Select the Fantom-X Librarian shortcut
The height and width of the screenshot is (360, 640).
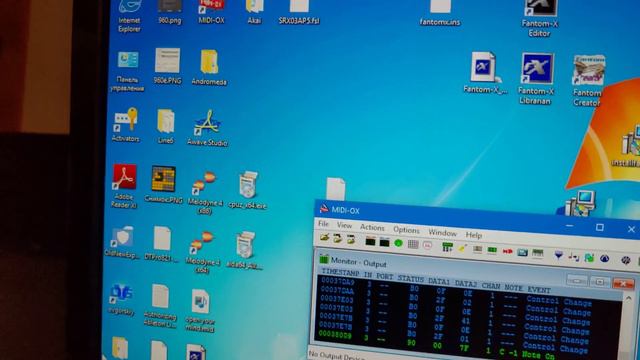click(x=536, y=78)
